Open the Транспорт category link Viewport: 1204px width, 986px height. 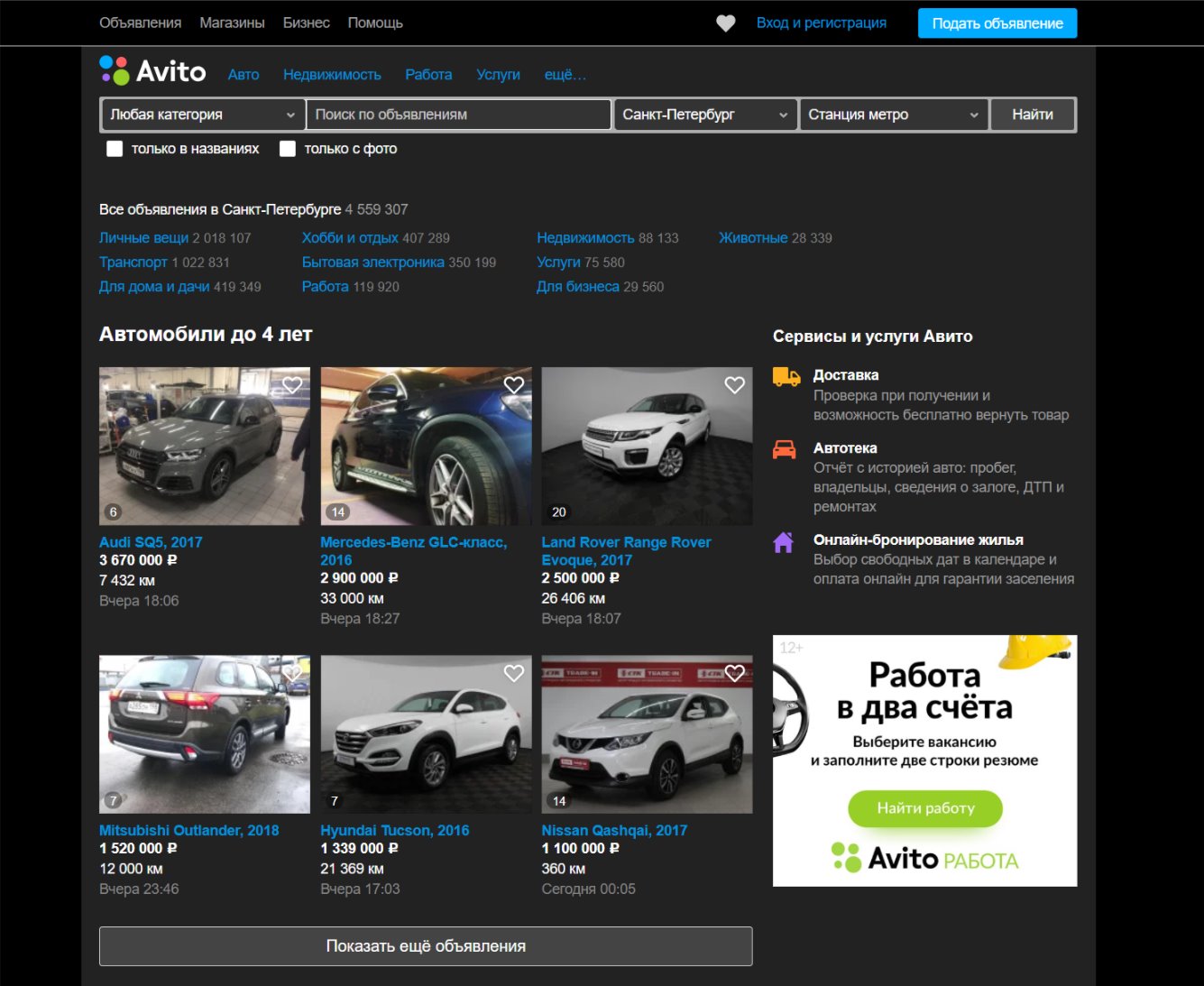click(133, 262)
